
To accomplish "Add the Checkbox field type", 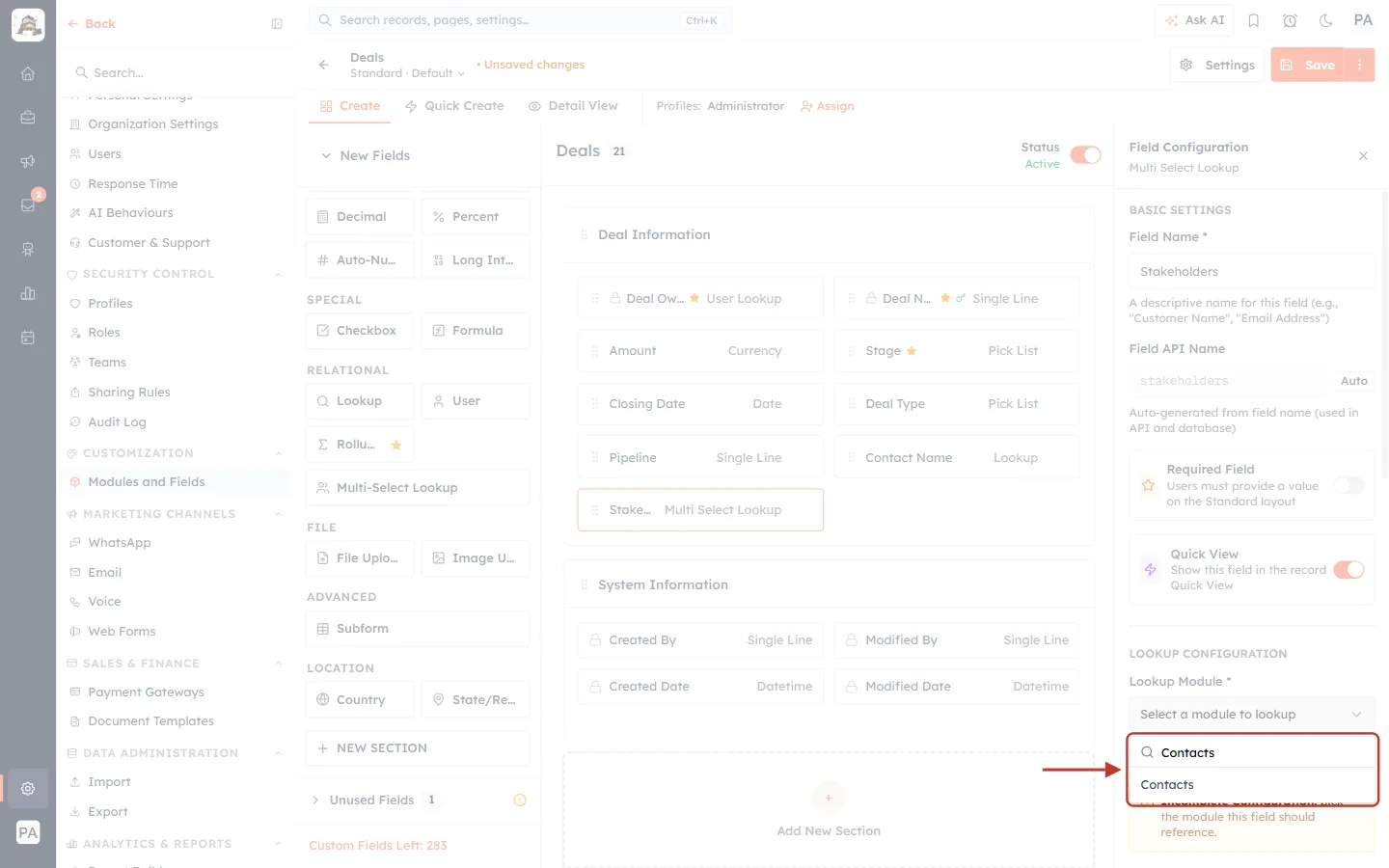I will (x=360, y=331).
